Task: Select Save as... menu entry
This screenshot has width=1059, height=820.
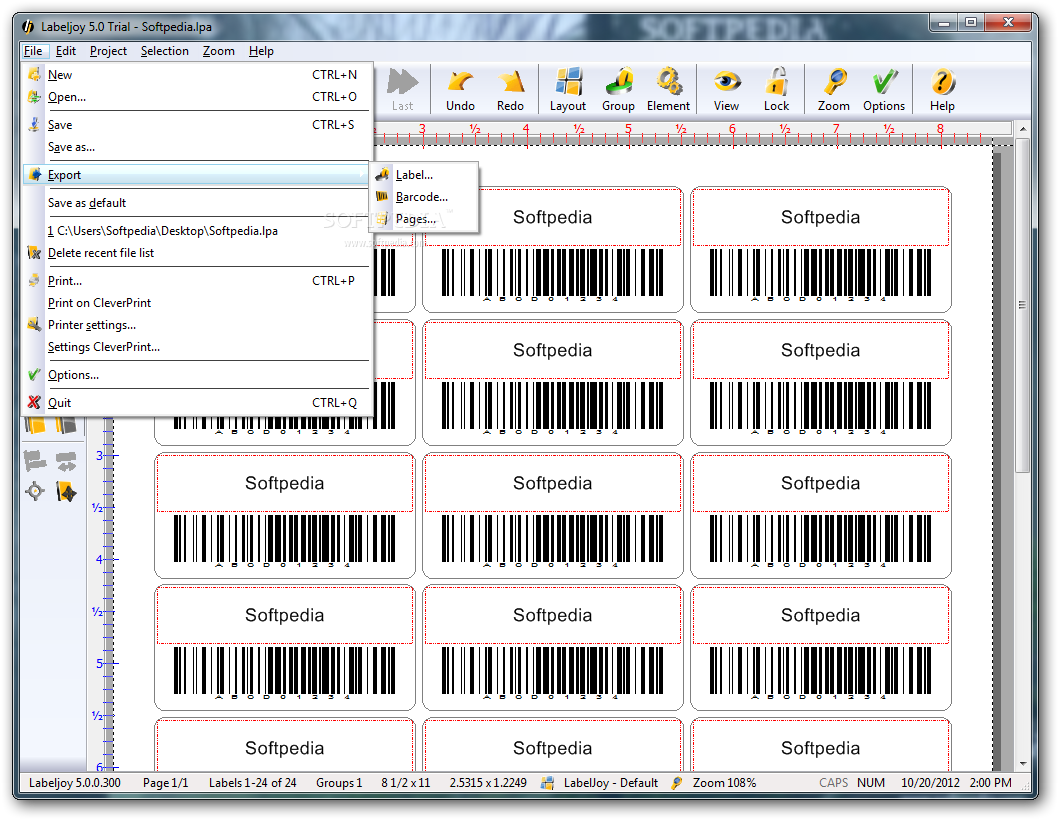Action: (197, 147)
